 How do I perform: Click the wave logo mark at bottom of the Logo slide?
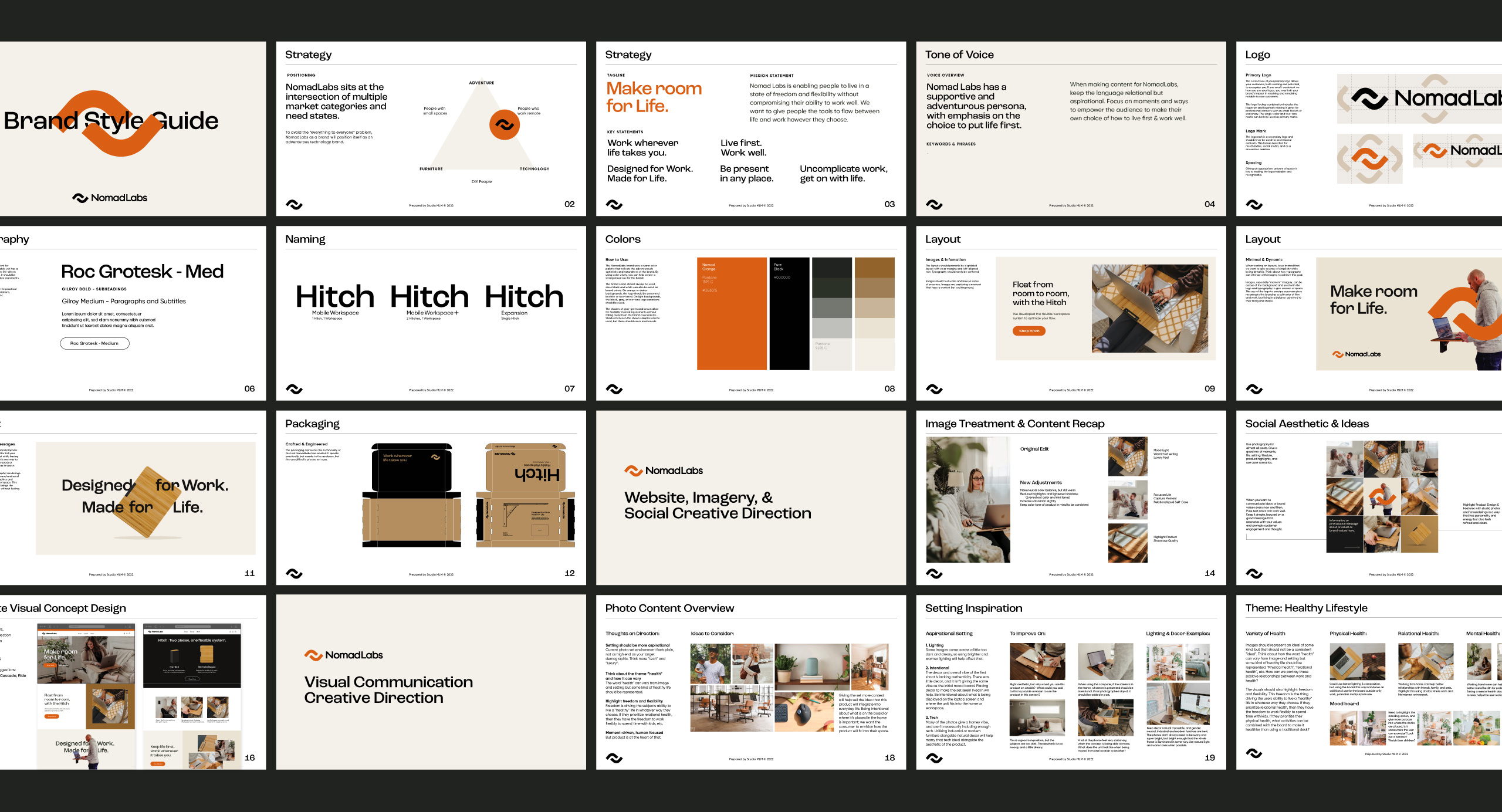[1254, 204]
